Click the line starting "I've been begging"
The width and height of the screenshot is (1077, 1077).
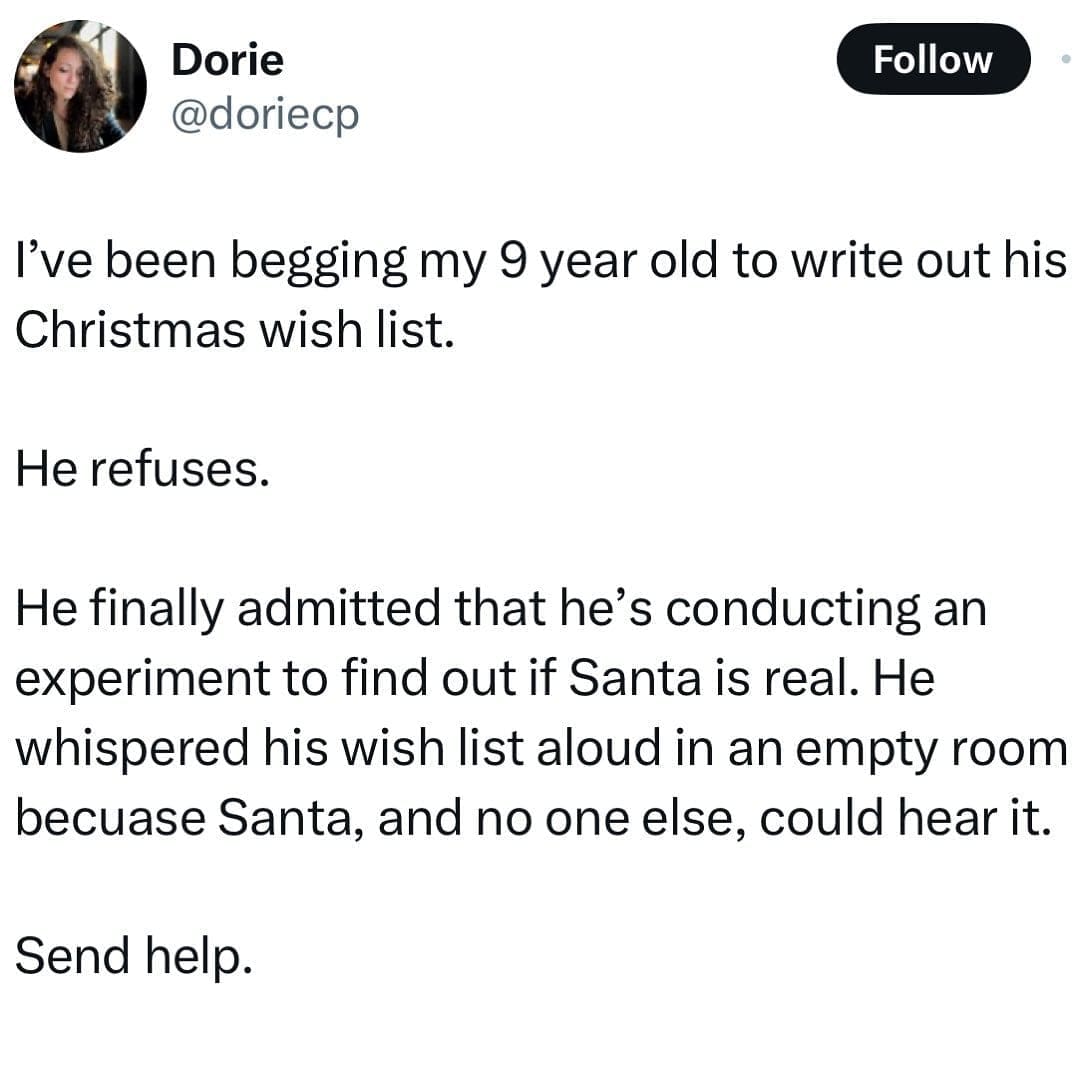(x=540, y=262)
